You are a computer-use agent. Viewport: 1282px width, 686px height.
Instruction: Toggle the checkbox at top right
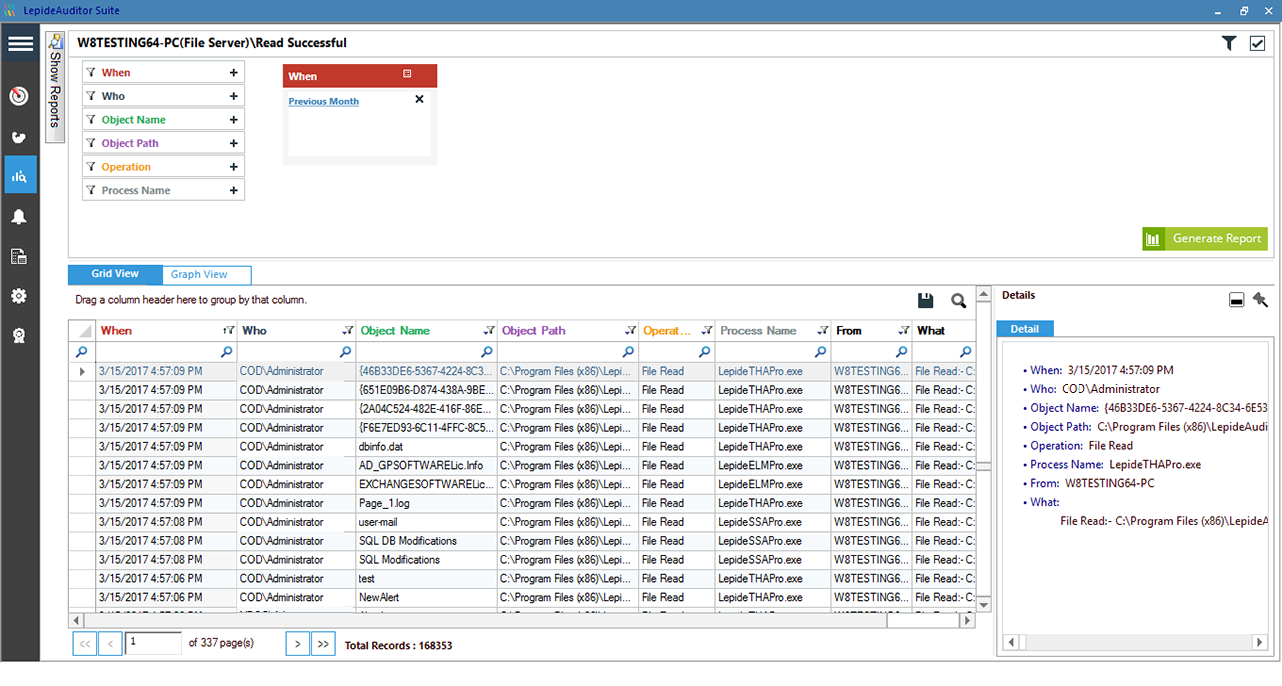pos(1257,43)
